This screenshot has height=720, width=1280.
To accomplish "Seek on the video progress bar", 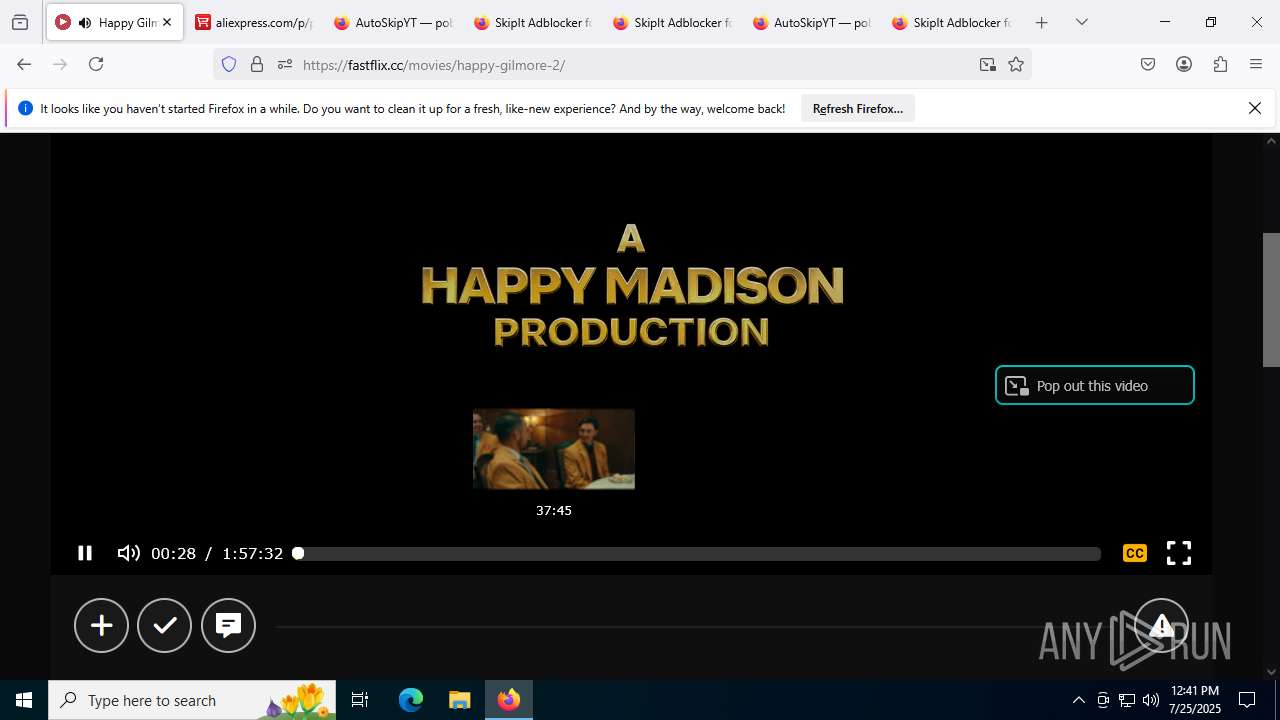I will point(699,553).
